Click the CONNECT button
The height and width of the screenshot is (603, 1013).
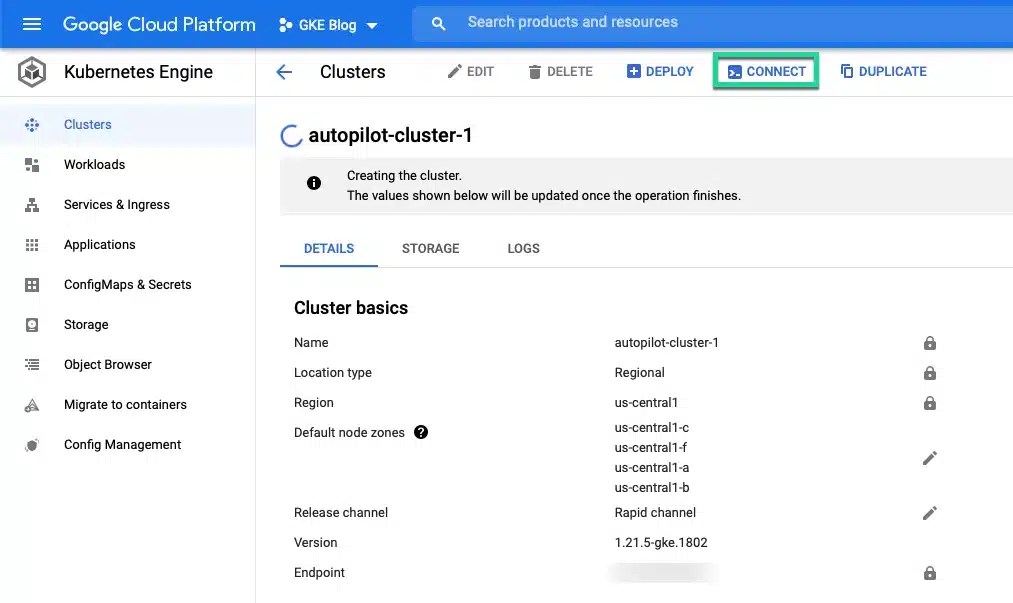coord(766,71)
